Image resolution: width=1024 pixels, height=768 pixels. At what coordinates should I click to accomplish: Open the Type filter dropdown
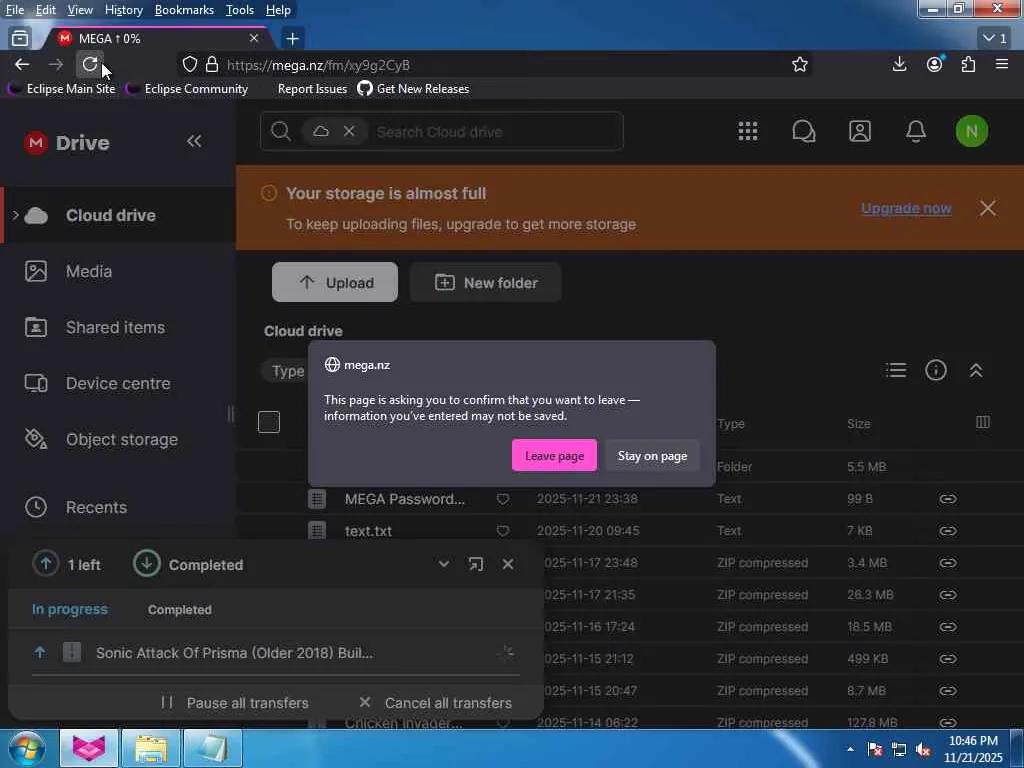pos(286,371)
